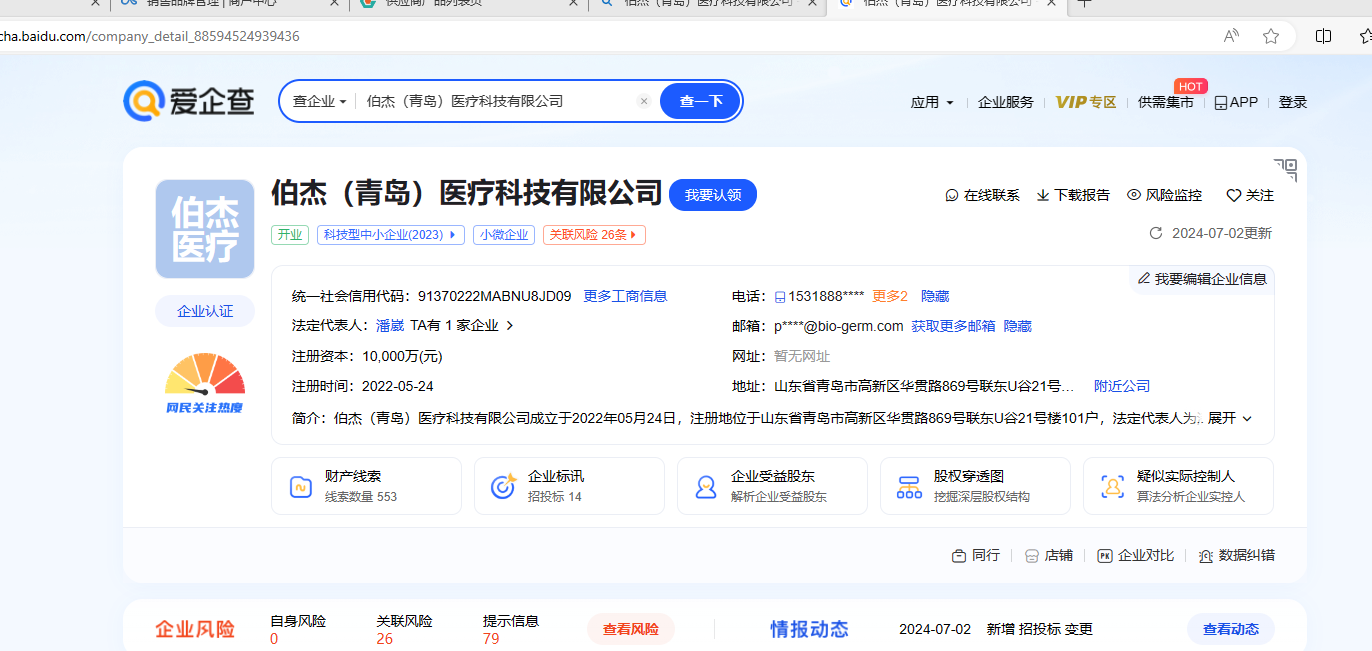Image resolution: width=1372 pixels, height=651 pixels.
Task: Click the browser address bar URL
Action: coord(150,36)
